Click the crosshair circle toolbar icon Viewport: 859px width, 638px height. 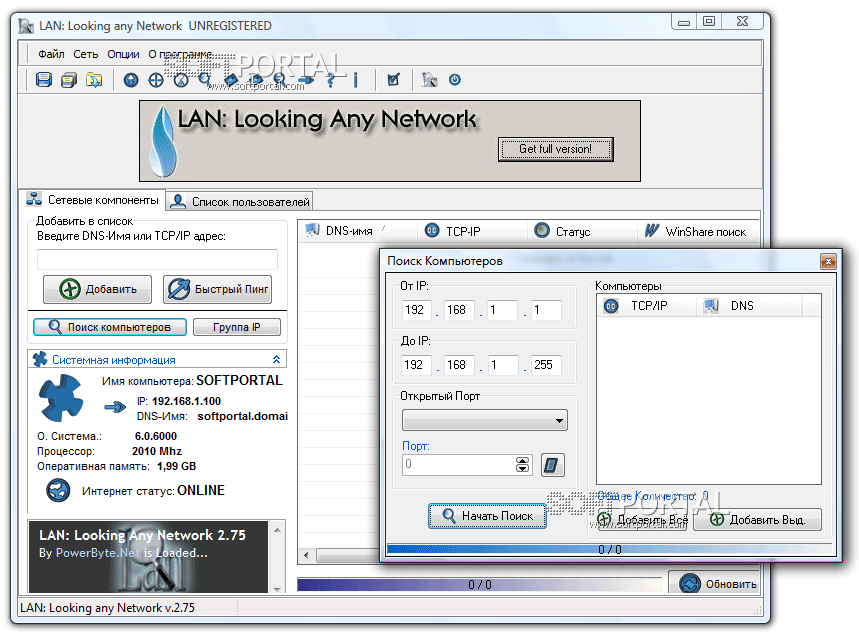tap(156, 80)
